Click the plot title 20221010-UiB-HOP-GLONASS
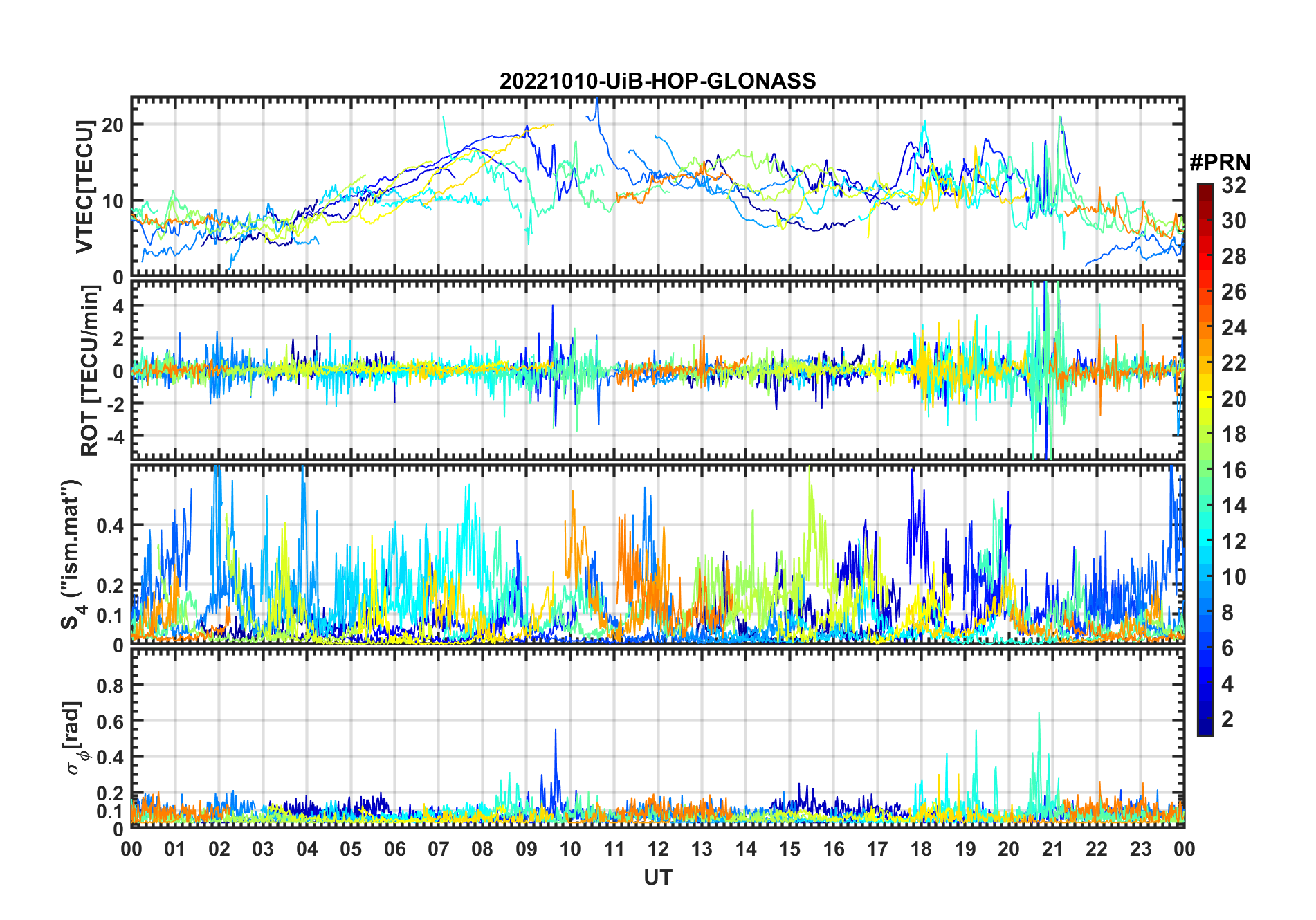The image size is (1316, 920). tap(657, 82)
